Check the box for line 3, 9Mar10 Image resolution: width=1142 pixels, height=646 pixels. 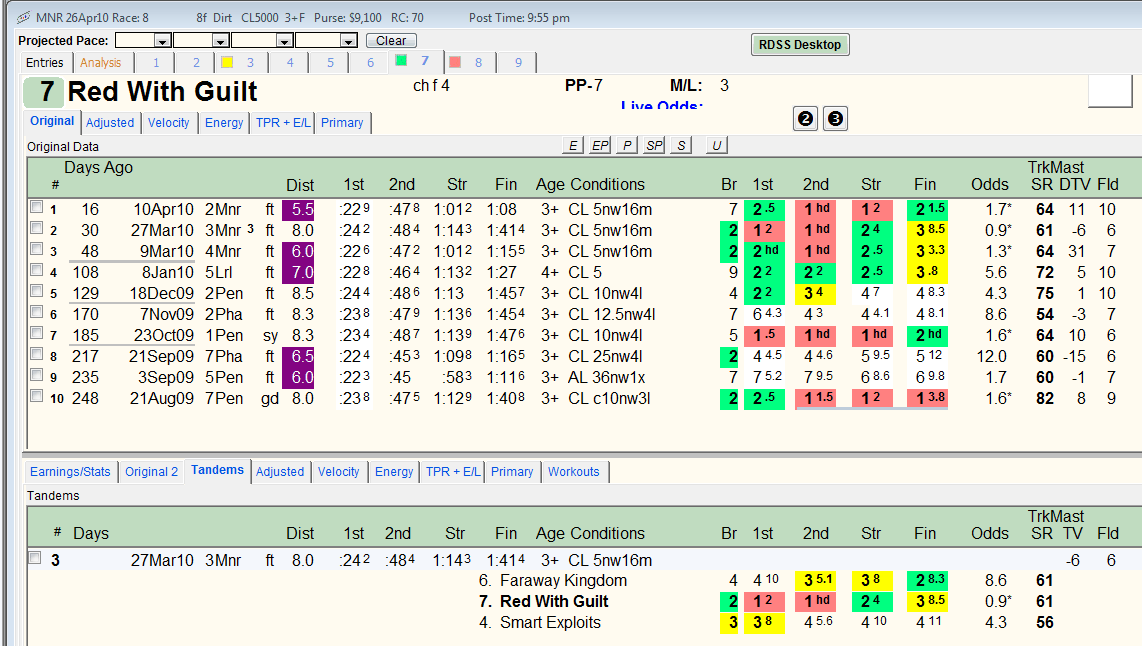(x=36, y=249)
